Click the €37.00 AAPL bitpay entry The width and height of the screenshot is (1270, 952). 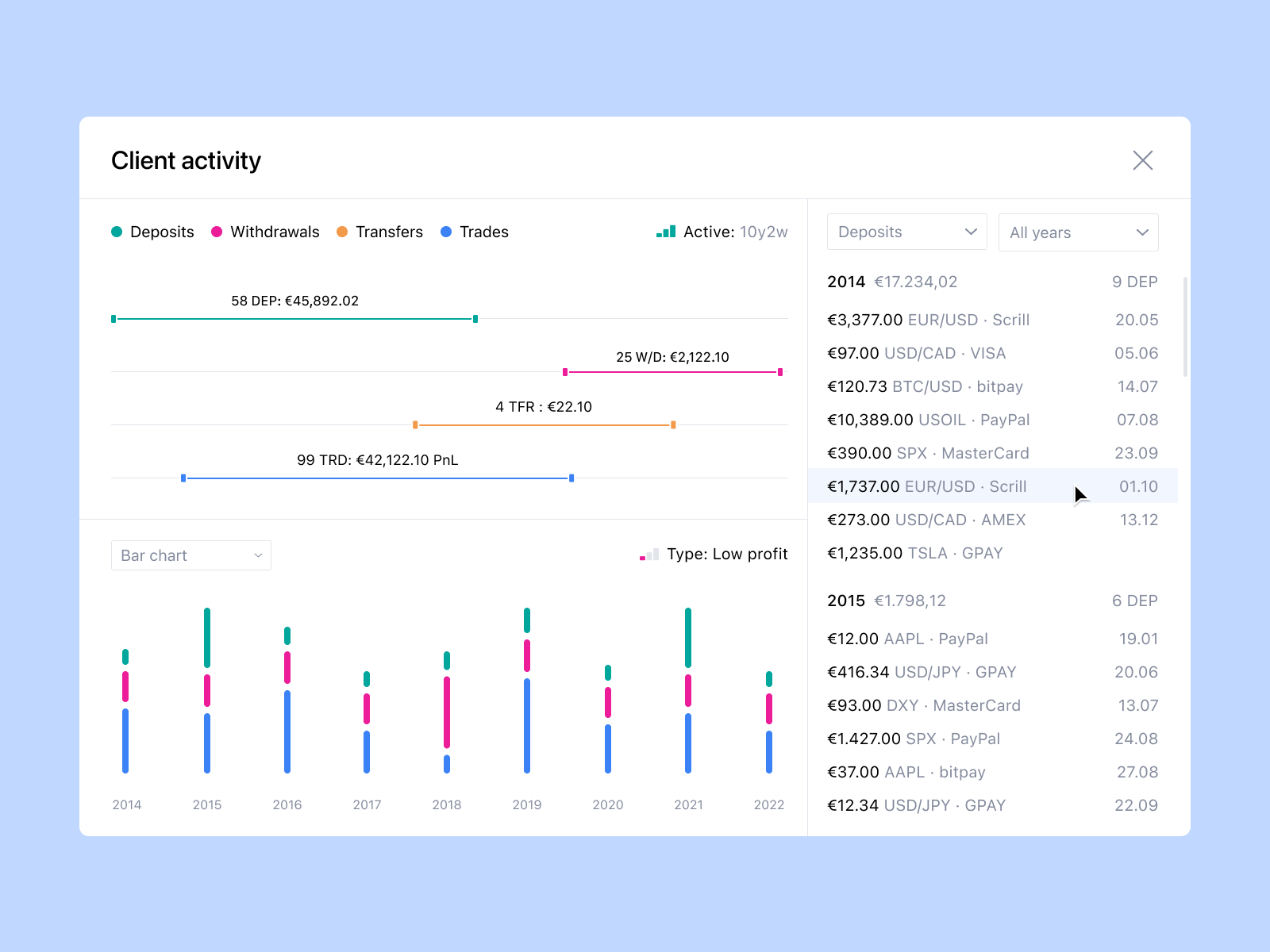(906, 772)
